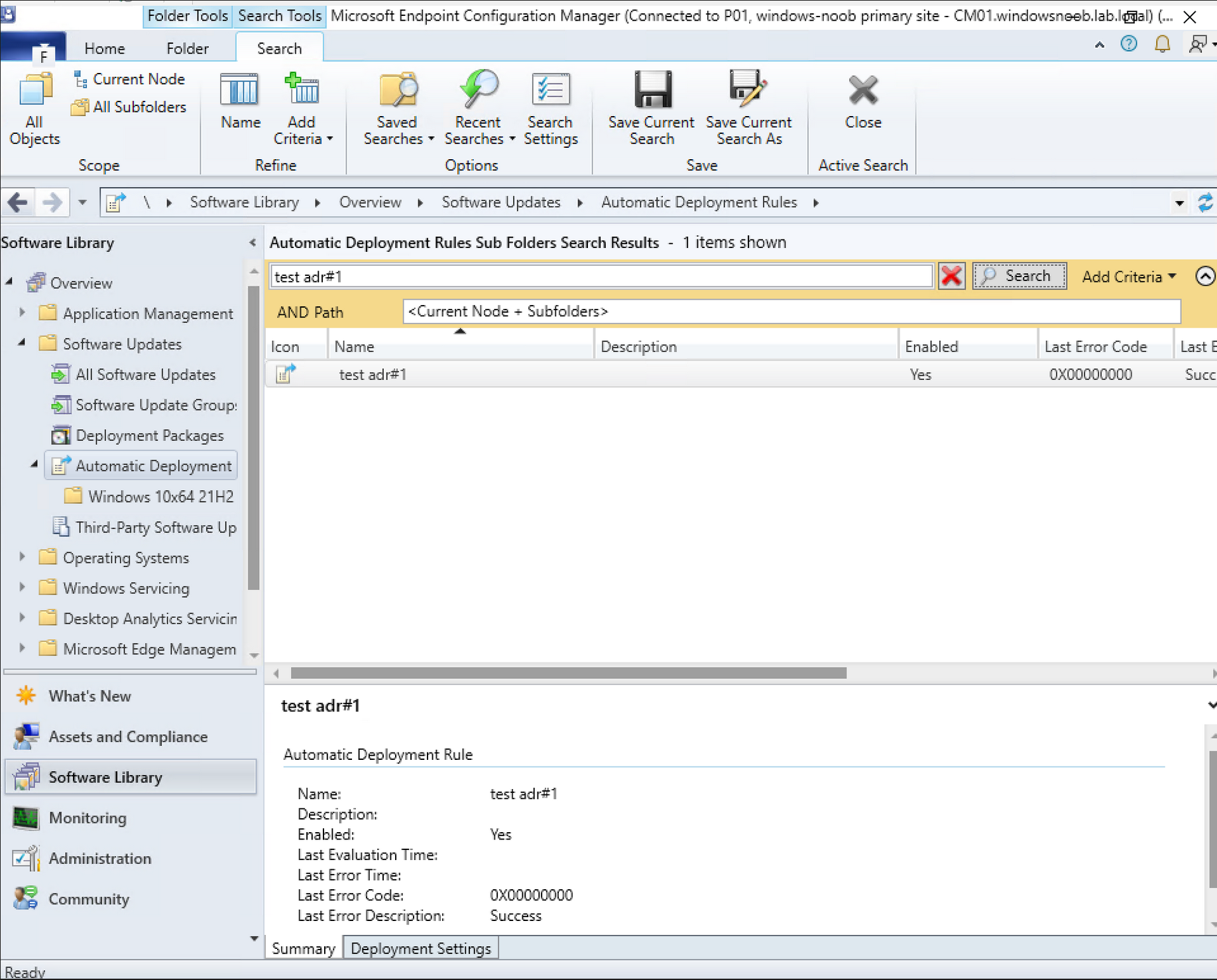1217x980 pixels.
Task: Open Search Settings in the ribbon
Action: coord(550,109)
